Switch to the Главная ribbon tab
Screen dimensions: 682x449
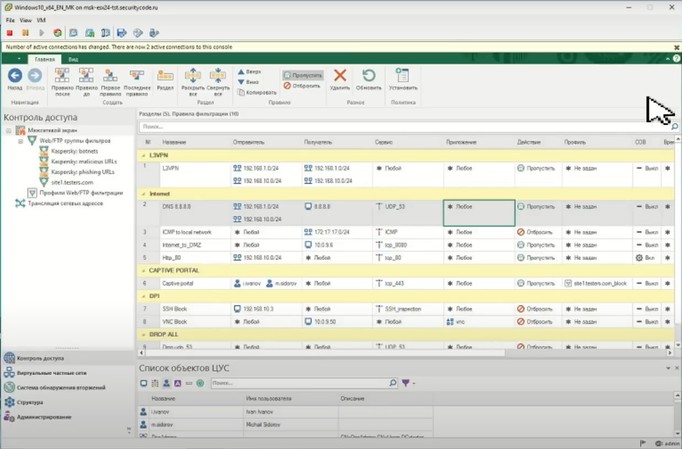(x=45, y=59)
